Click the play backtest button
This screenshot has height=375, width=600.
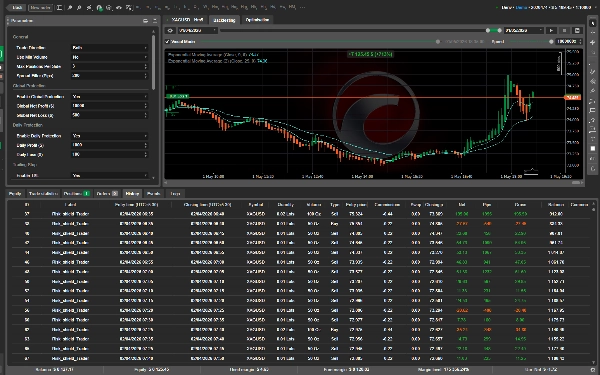click(551, 30)
